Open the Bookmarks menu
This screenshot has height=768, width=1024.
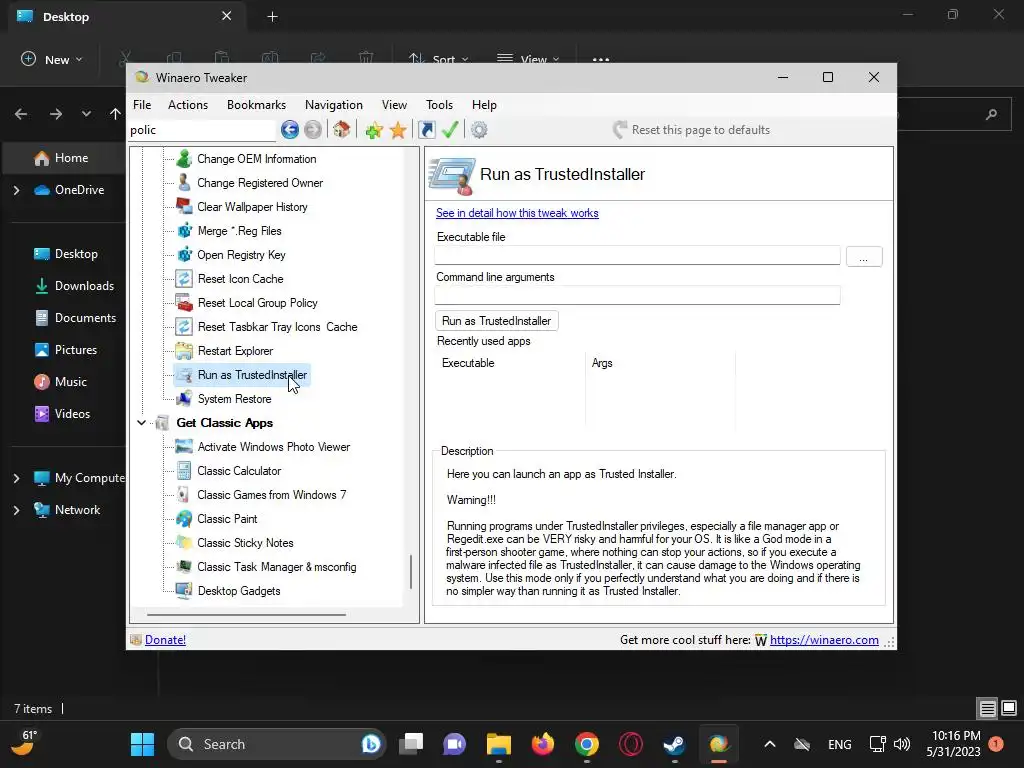(256, 104)
